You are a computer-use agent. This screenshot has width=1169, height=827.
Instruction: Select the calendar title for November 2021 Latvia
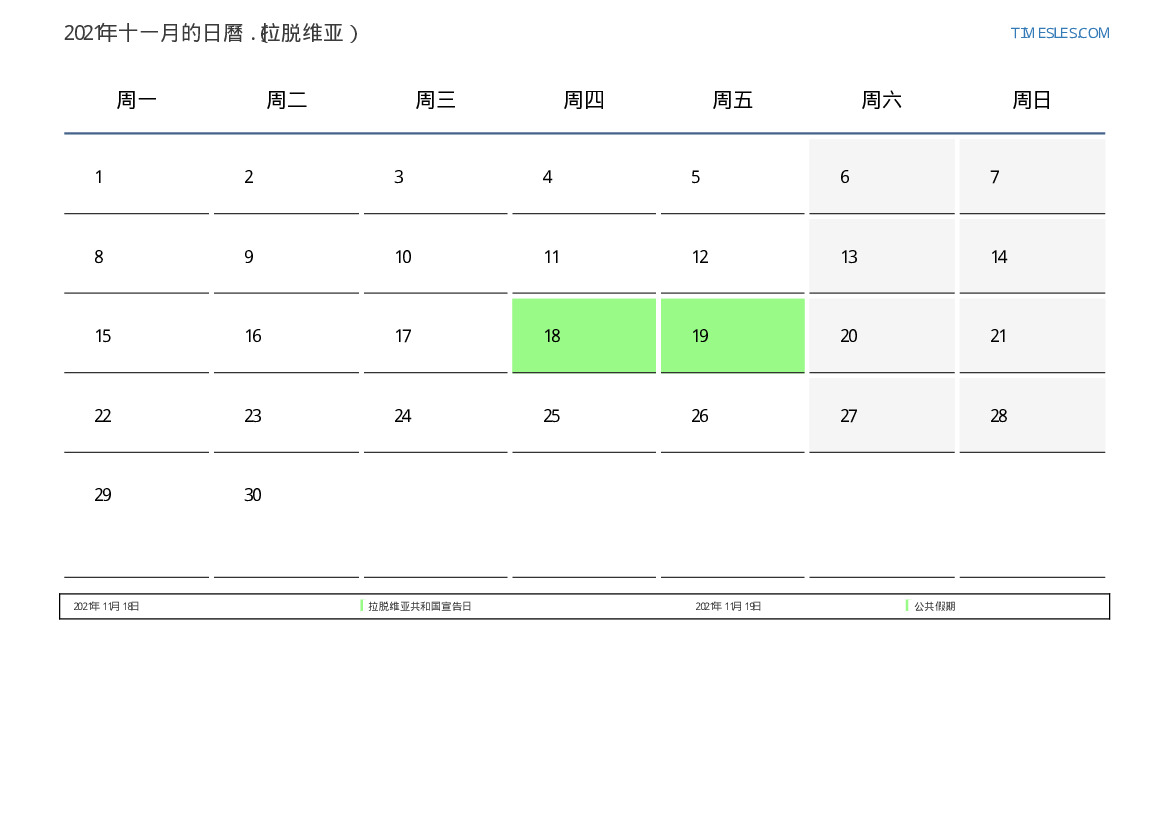click(x=212, y=33)
